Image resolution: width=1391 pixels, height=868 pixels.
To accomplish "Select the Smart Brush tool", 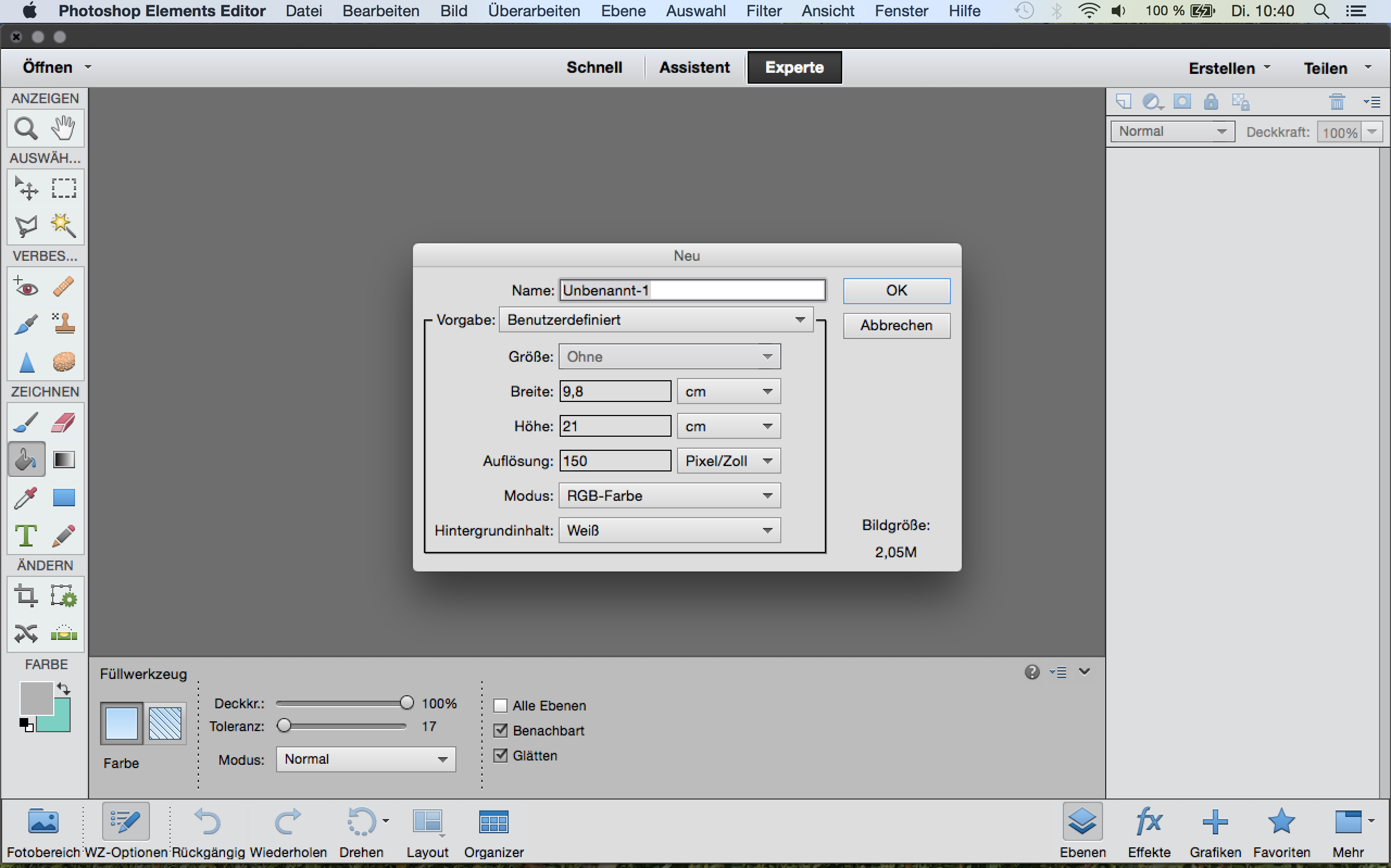I will 26,324.
